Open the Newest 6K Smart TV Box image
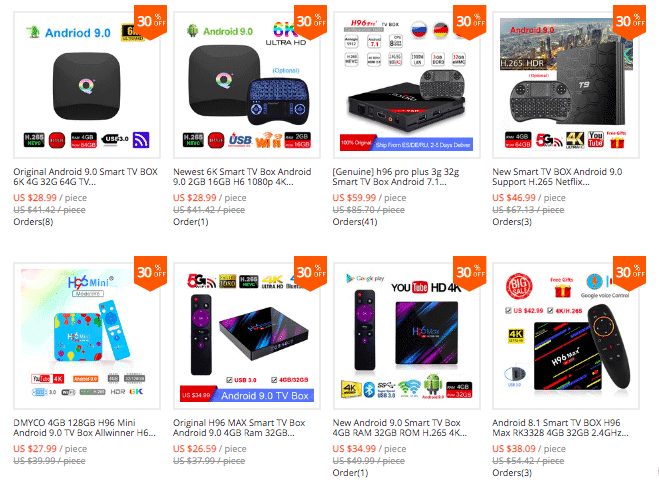The image size is (659, 491). (247, 85)
